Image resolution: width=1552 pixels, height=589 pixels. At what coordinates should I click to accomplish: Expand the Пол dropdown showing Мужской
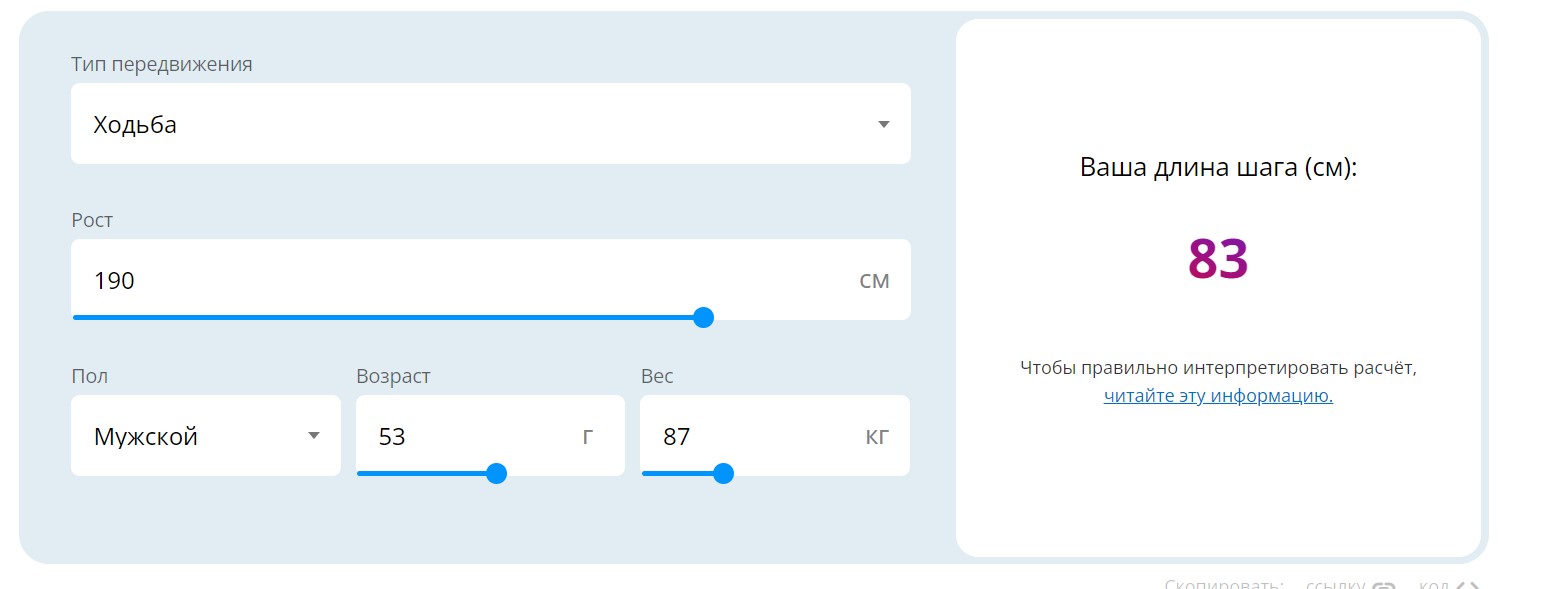206,436
